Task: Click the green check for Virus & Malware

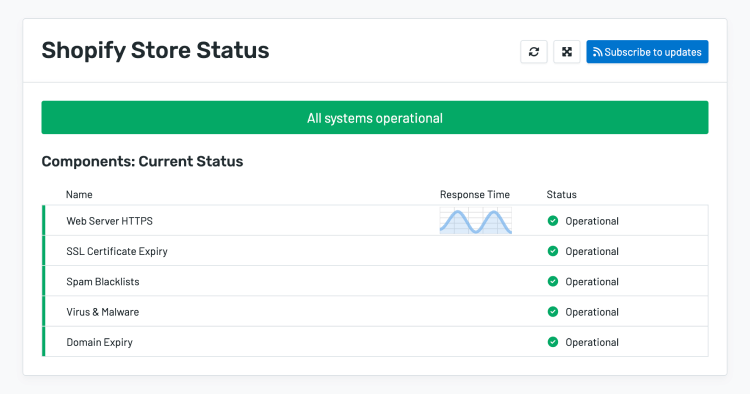Action: (x=553, y=312)
